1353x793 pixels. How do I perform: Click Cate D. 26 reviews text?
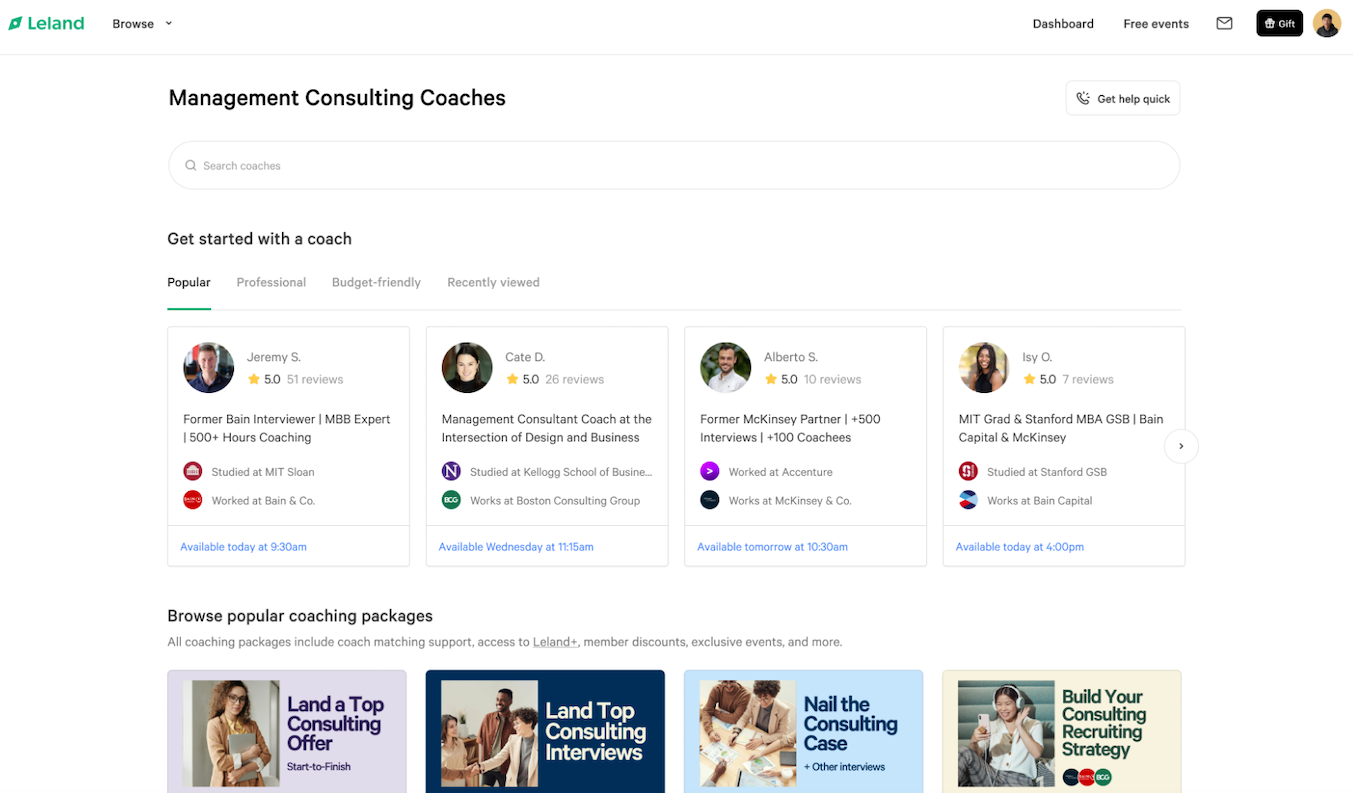[x=574, y=379]
